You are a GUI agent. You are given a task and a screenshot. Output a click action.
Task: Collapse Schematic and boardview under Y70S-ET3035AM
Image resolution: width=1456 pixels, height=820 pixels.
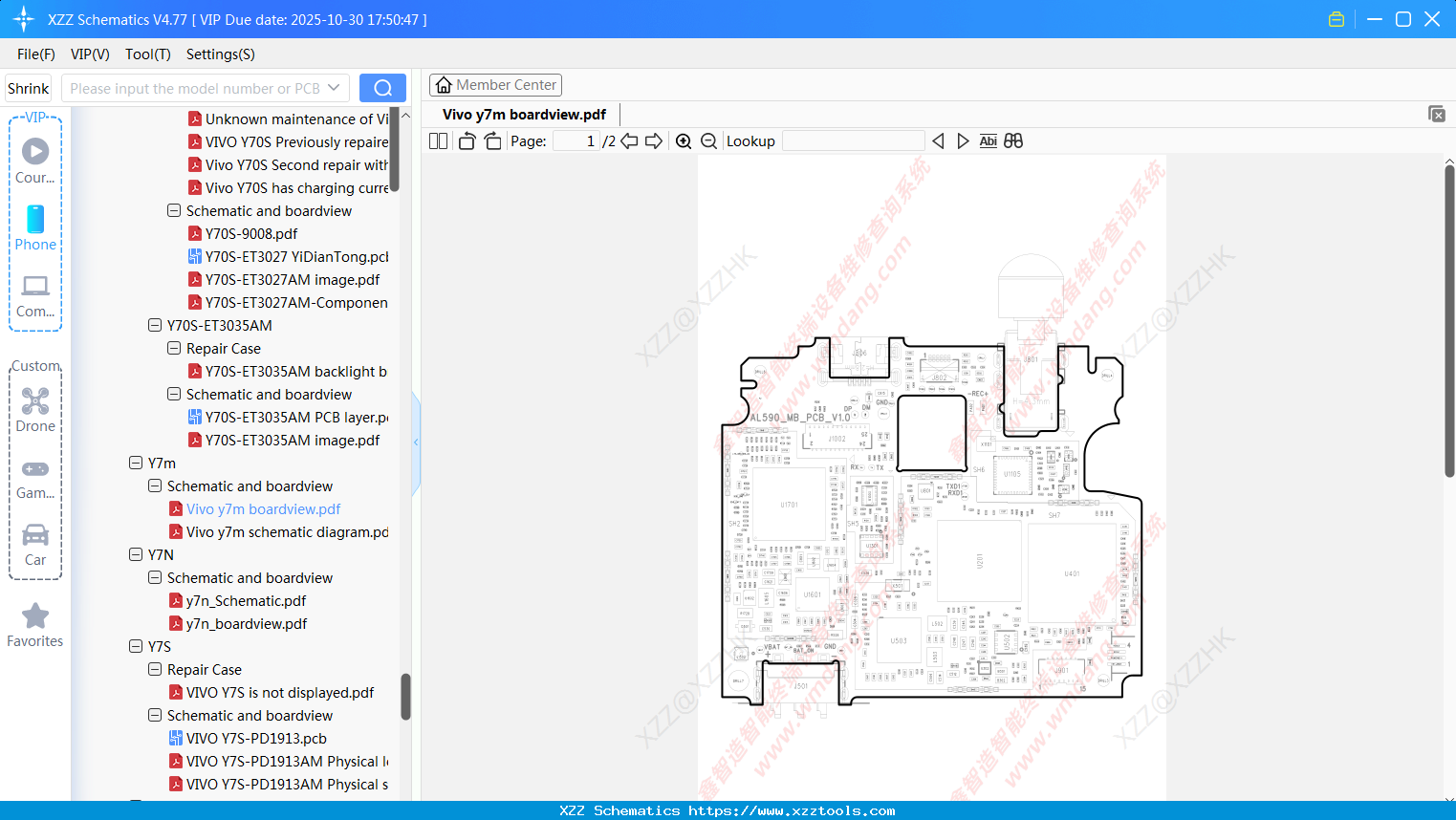pyautogui.click(x=174, y=394)
